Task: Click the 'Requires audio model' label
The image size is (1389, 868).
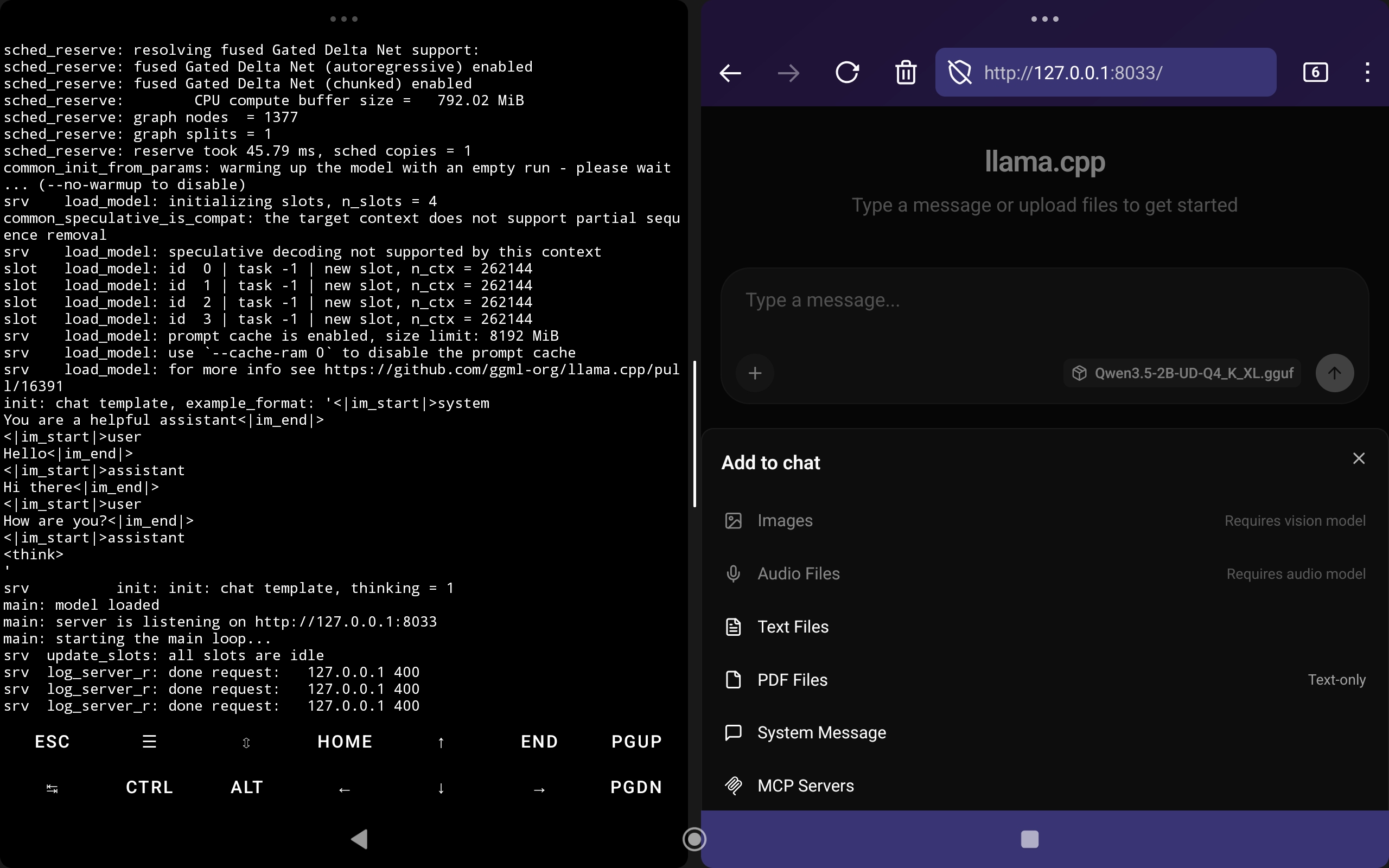Action: 1296,574
